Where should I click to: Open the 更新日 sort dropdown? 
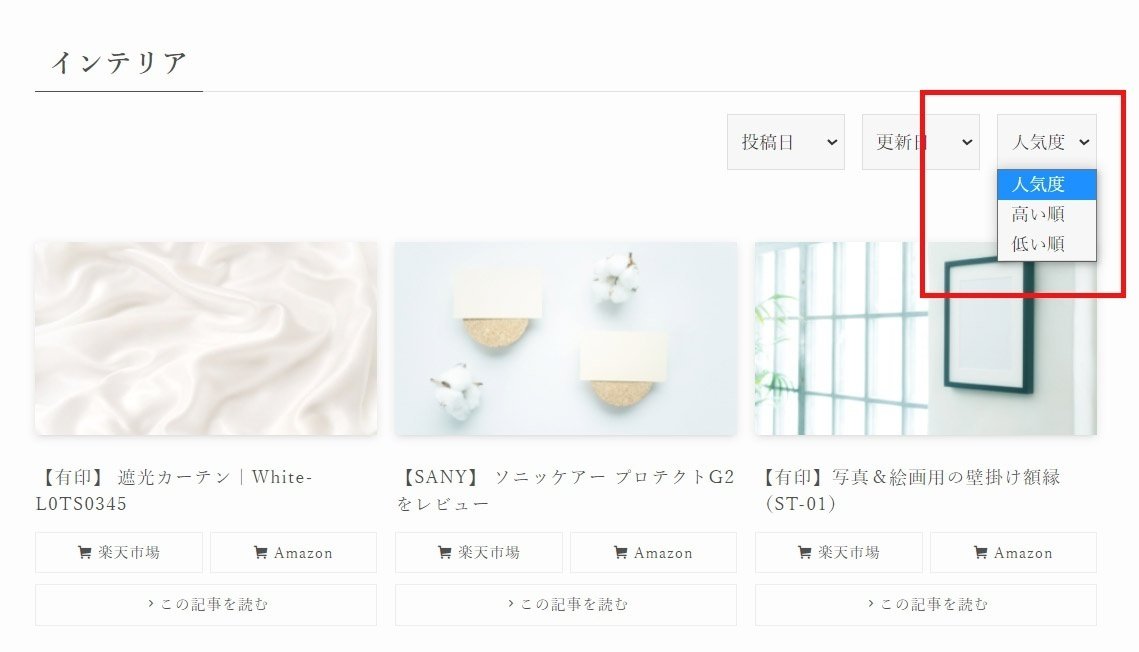point(920,142)
